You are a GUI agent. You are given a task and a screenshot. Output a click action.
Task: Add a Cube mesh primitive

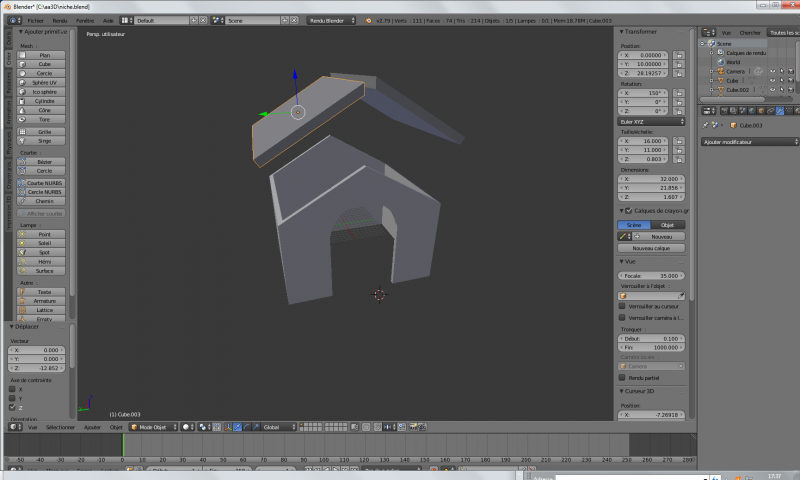pos(45,64)
